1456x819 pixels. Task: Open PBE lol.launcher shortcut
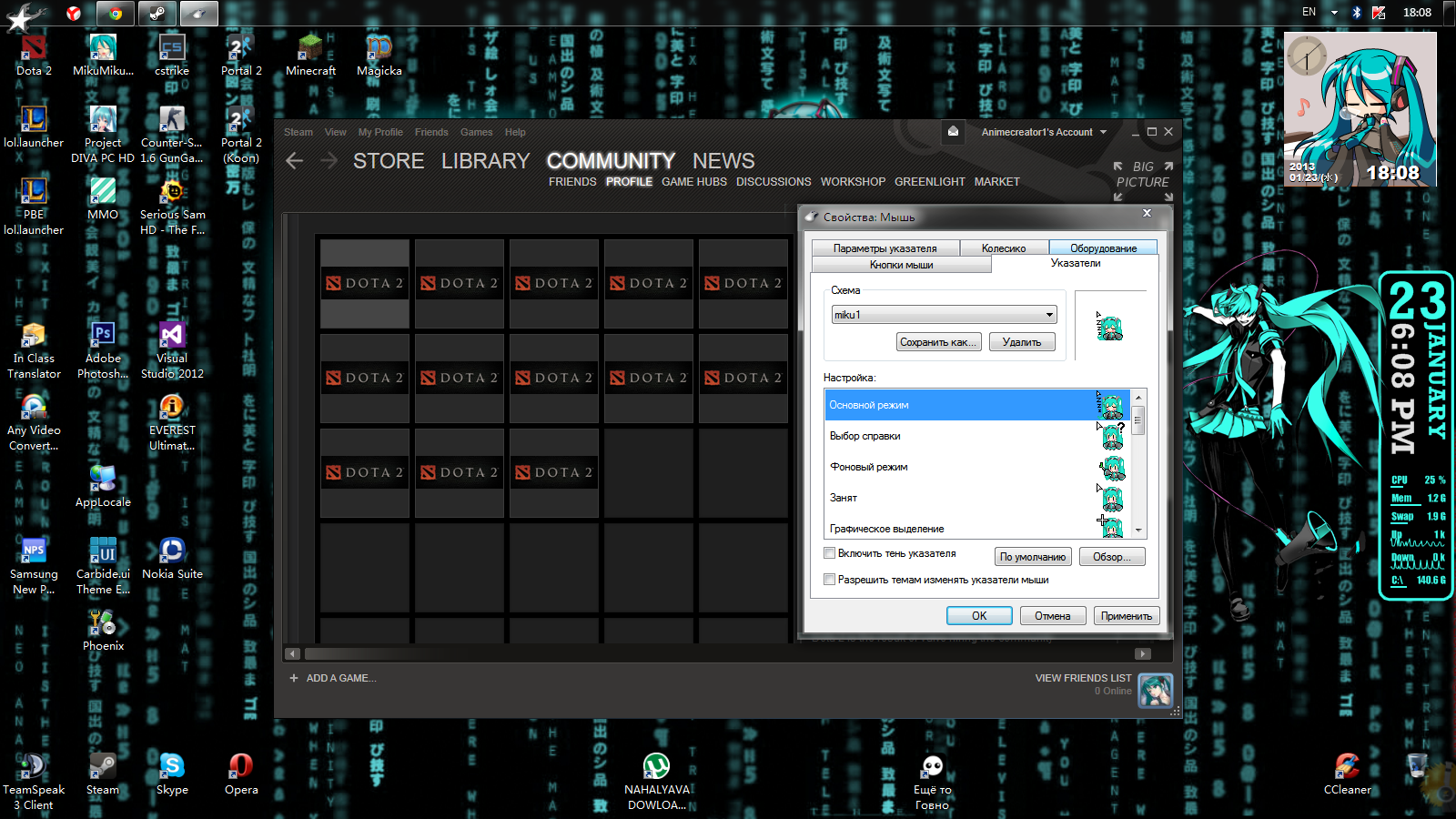click(34, 206)
